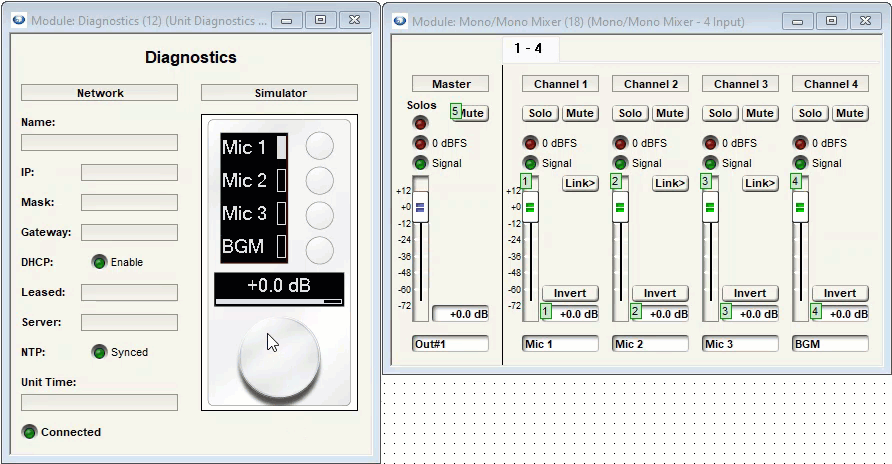
Task: Click the network Name field
Action: [100, 143]
